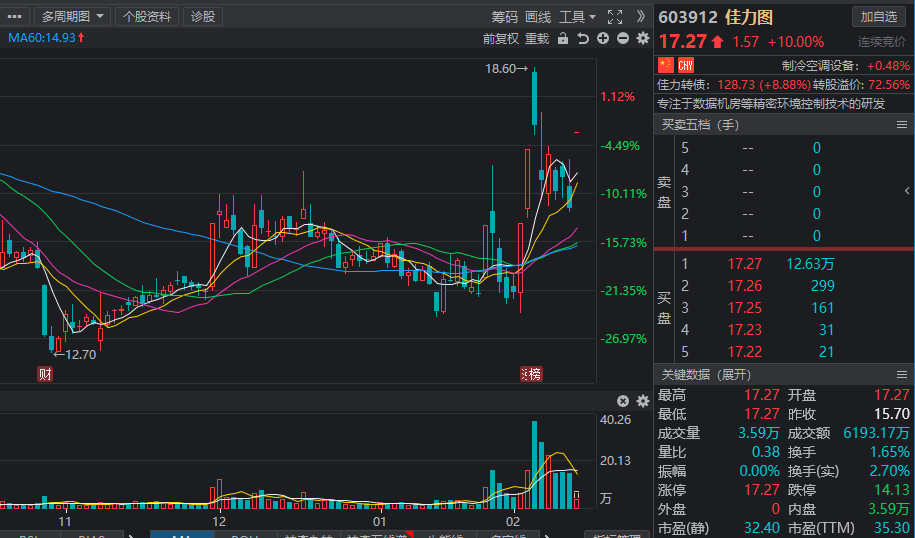Click the 12.63万 bid volume
The height and width of the screenshot is (538, 915).
point(810,264)
